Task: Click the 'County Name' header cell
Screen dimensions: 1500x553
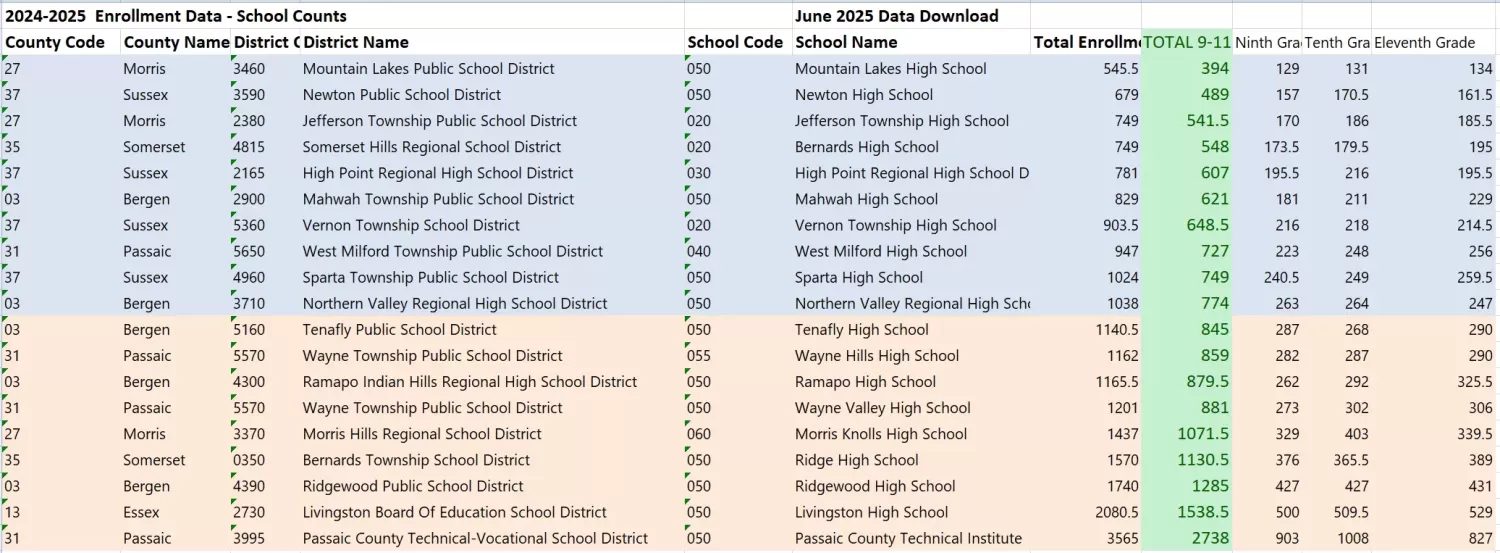Action: (175, 42)
